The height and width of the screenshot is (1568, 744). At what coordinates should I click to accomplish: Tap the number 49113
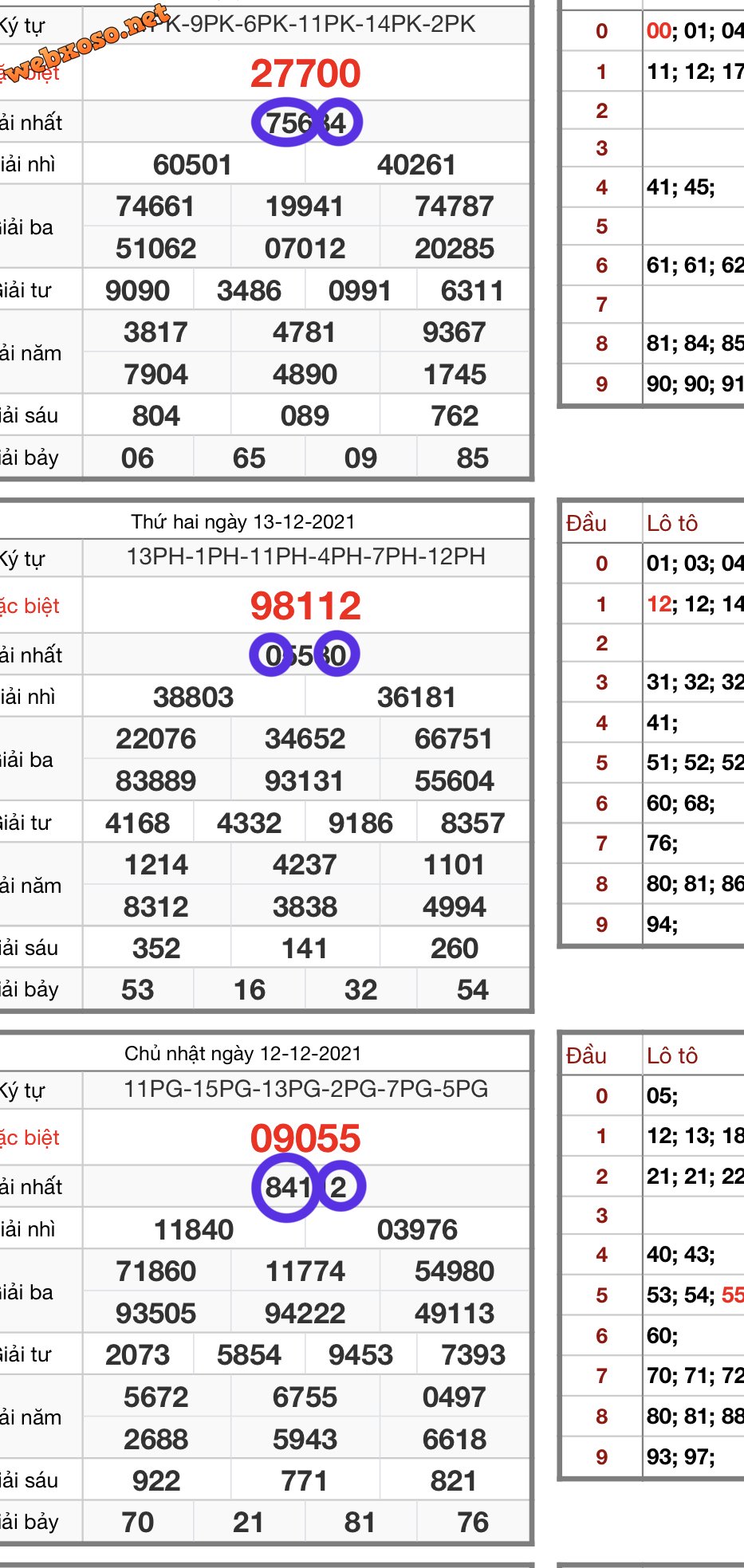(455, 1314)
